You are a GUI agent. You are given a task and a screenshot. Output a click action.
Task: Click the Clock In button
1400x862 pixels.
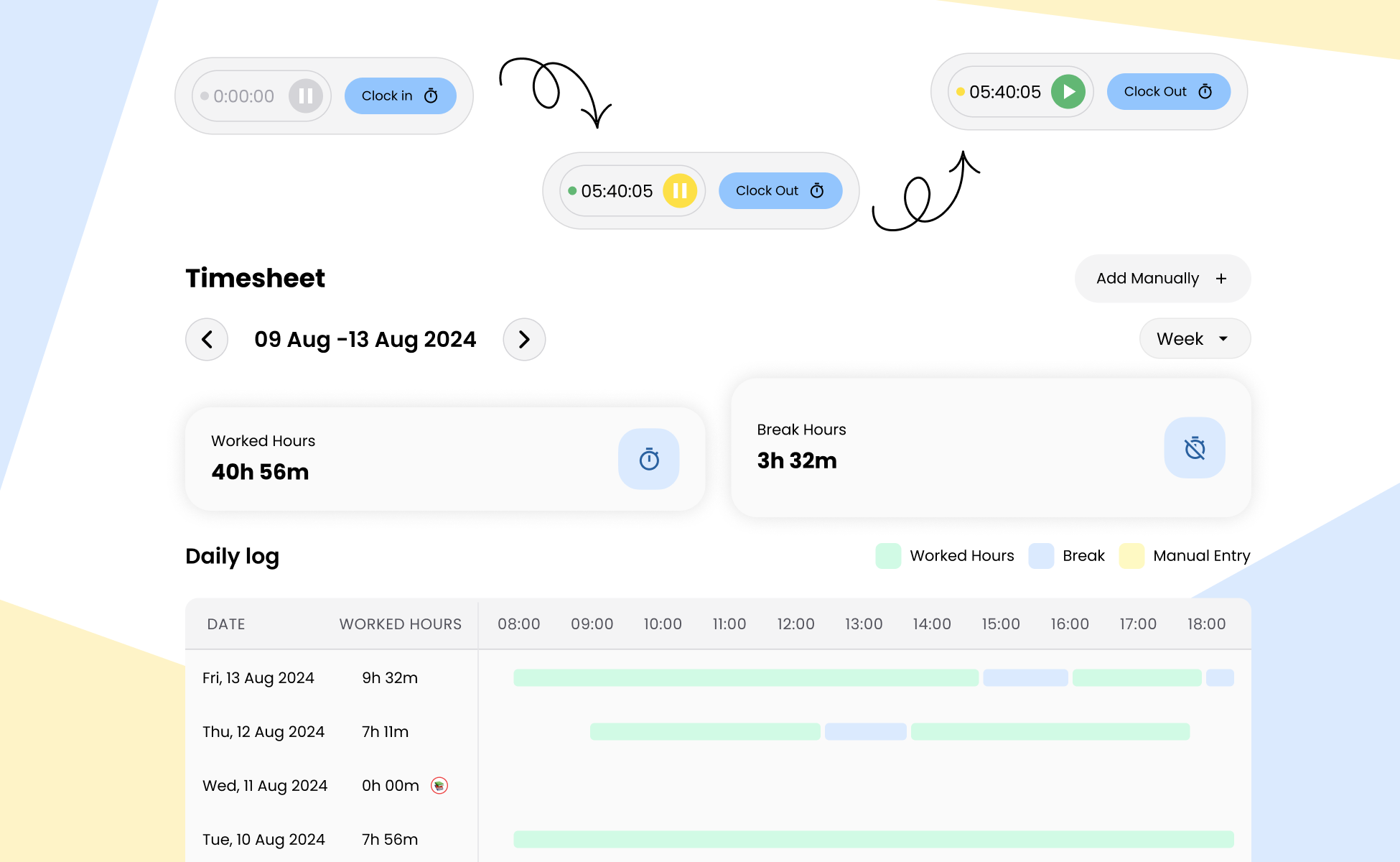pyautogui.click(x=400, y=95)
